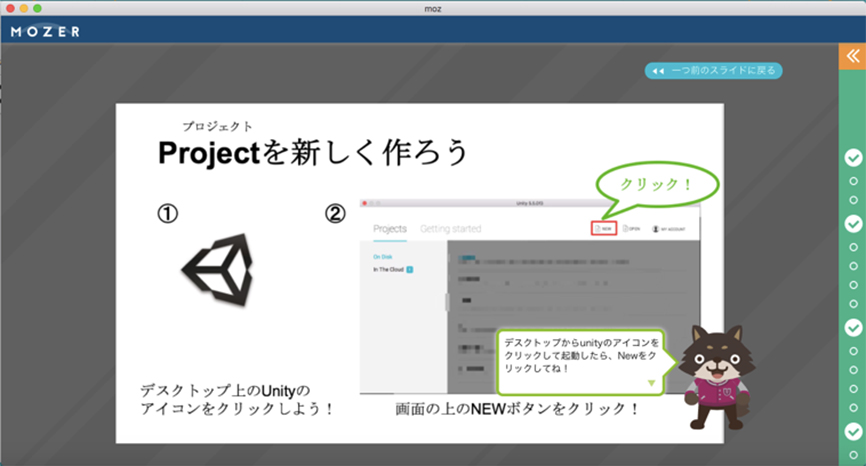Image resolution: width=866 pixels, height=466 pixels.
Task: Advance dialogue via green triangle in speech bubble
Action: click(652, 383)
